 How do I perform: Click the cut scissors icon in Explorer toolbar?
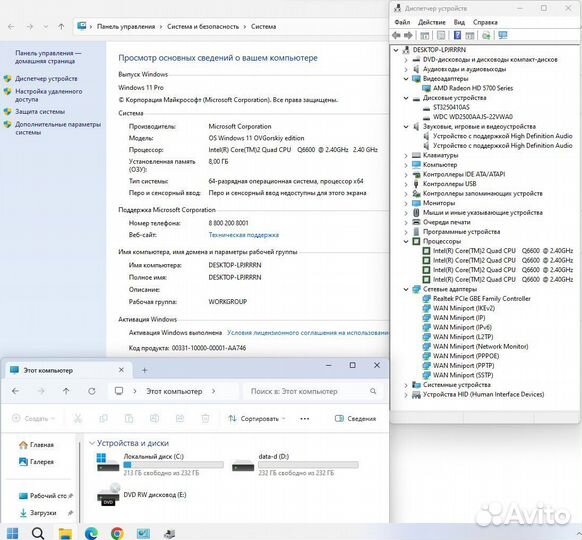pos(78,419)
